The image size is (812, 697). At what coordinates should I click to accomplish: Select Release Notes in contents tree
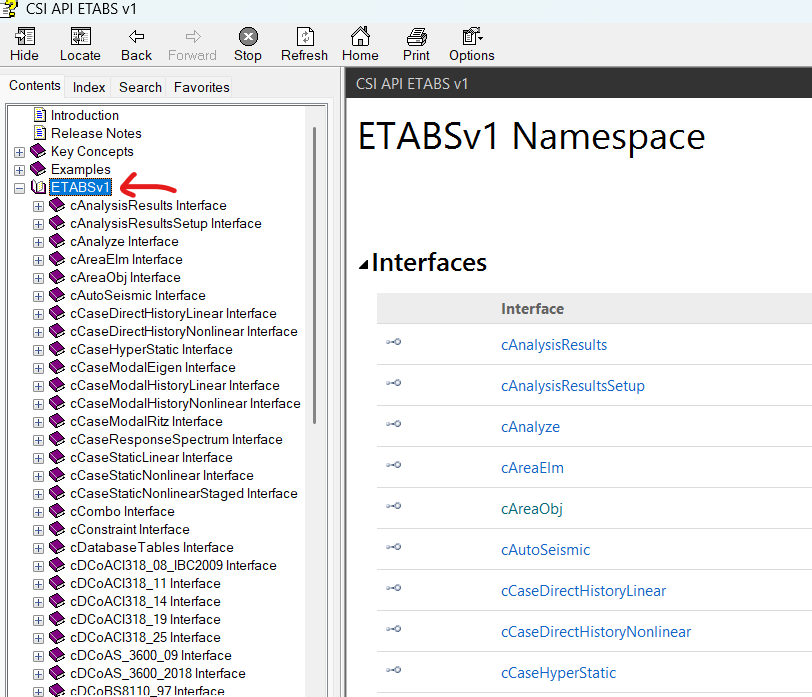96,133
